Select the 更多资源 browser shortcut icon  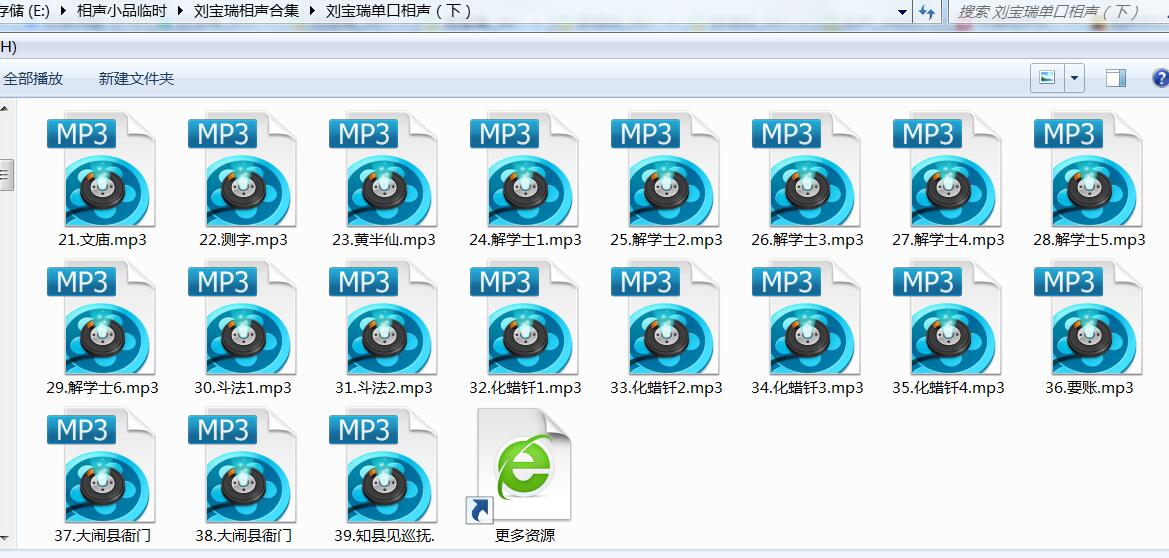click(x=520, y=465)
